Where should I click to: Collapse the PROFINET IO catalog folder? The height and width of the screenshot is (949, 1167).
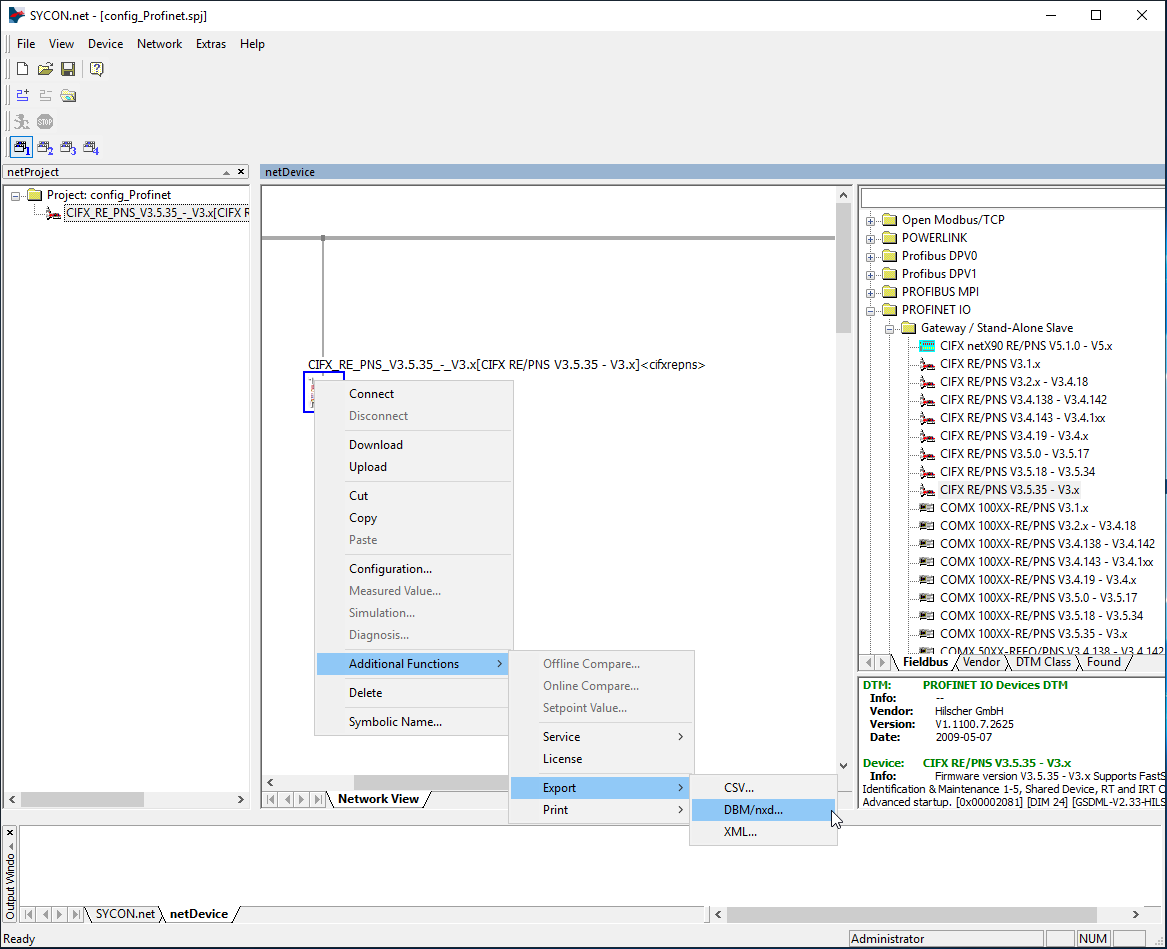pyautogui.click(x=871, y=310)
